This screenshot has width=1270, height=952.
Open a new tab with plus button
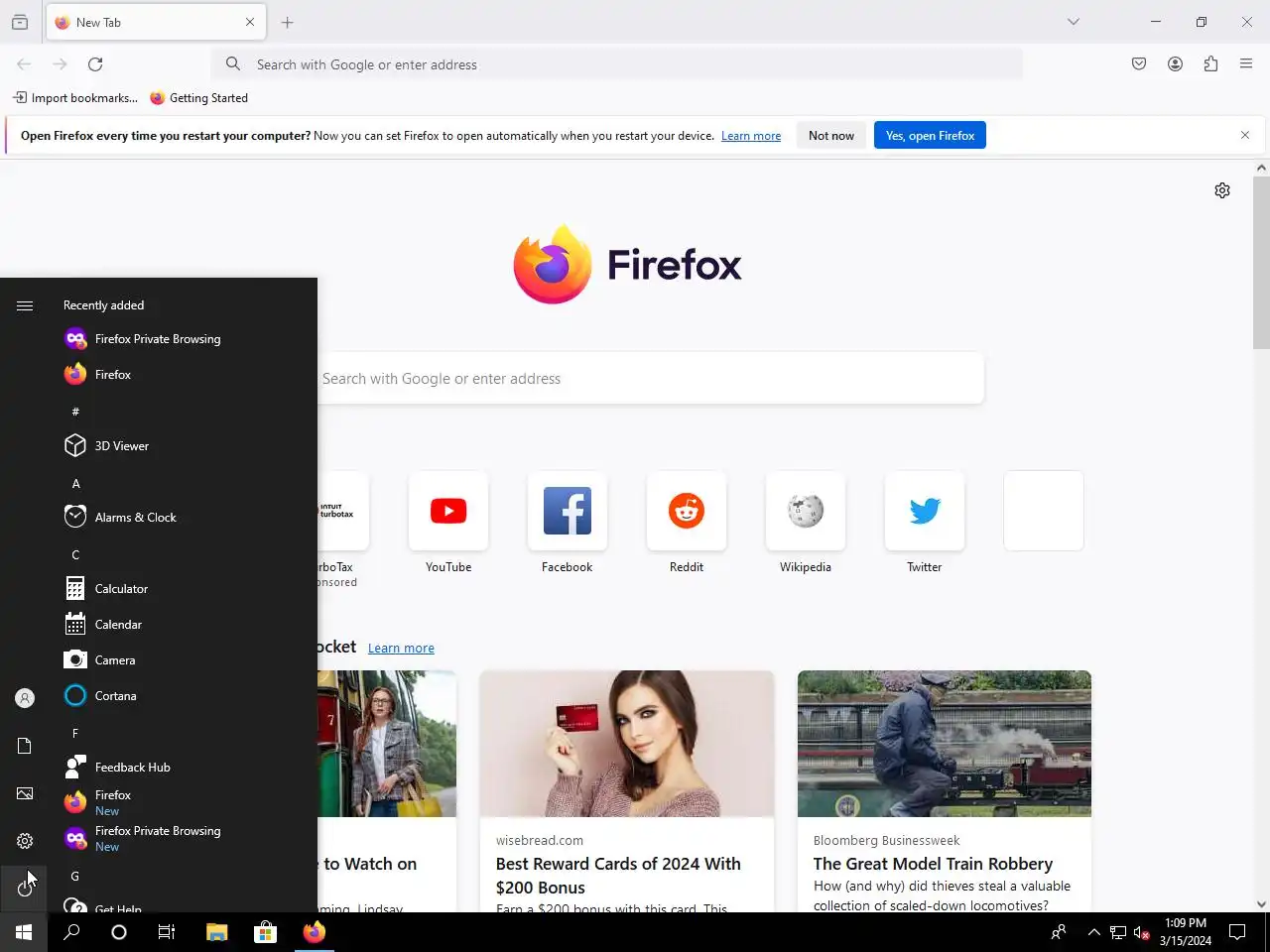coord(288,22)
